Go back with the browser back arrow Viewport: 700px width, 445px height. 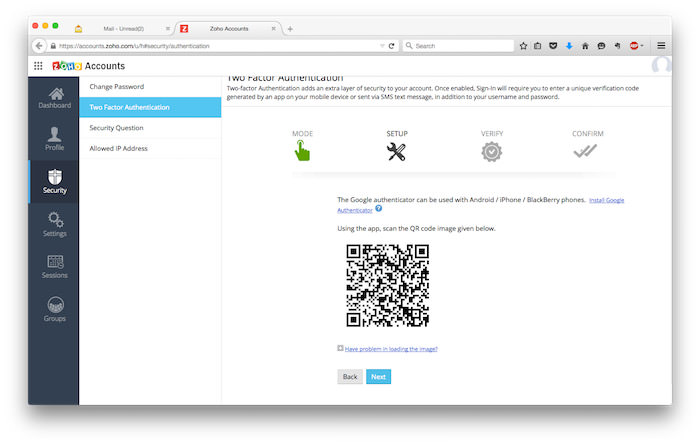39,46
